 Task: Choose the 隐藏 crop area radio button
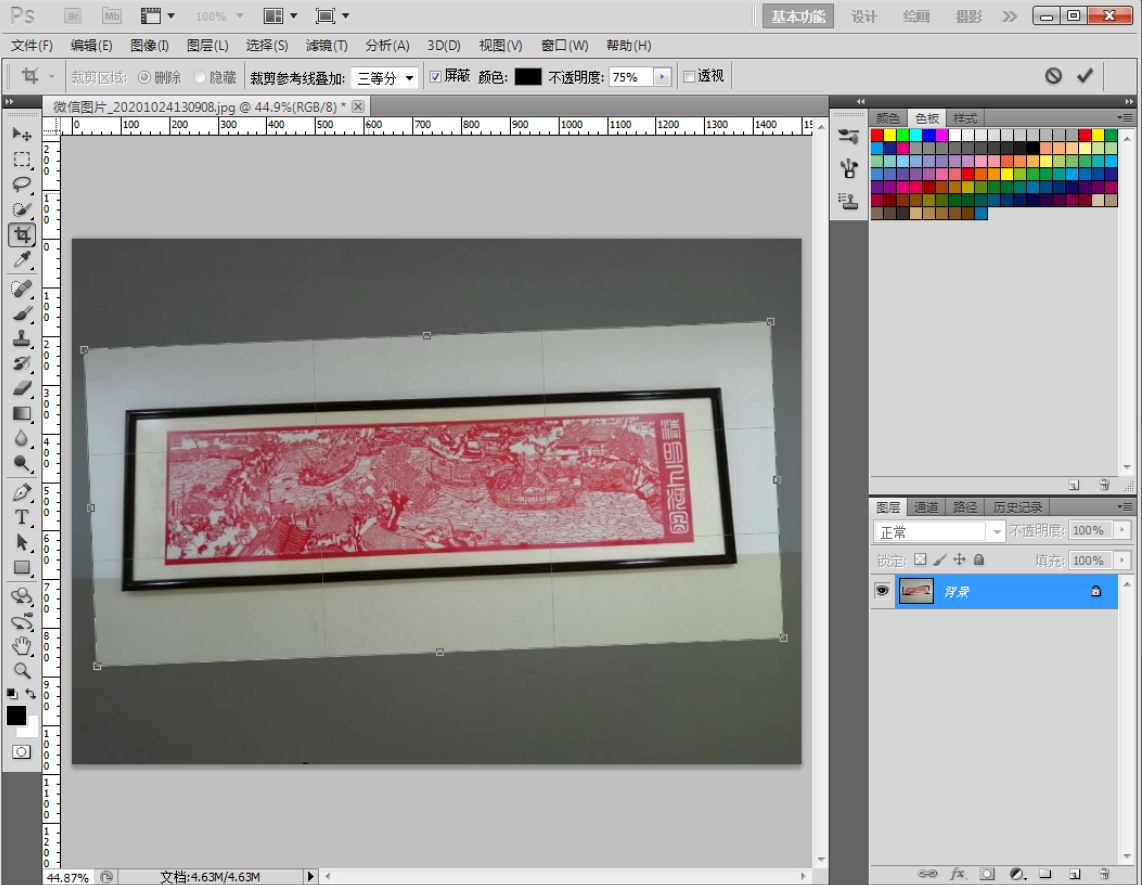[200, 77]
